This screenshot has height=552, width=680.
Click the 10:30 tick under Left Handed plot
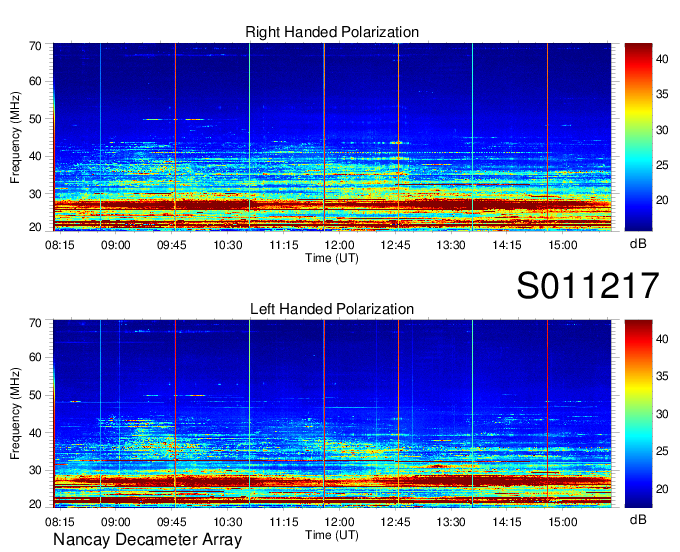(x=228, y=522)
